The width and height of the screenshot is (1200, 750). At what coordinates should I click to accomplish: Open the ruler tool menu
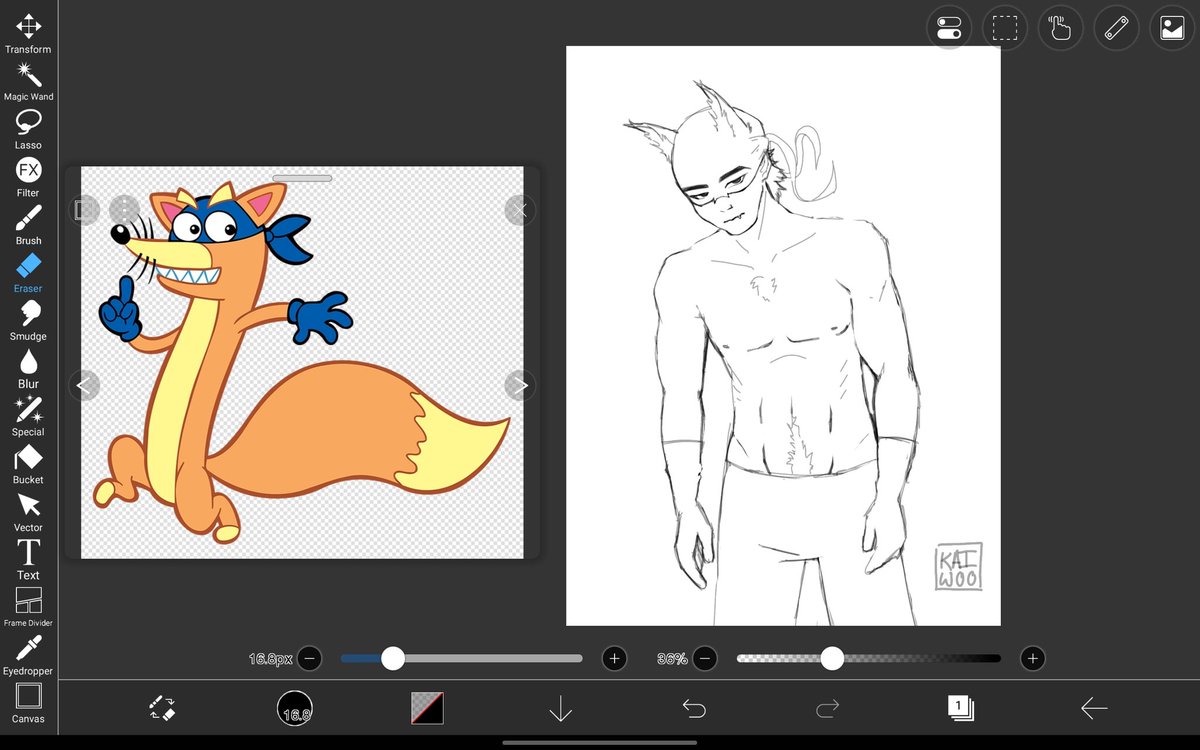1116,28
